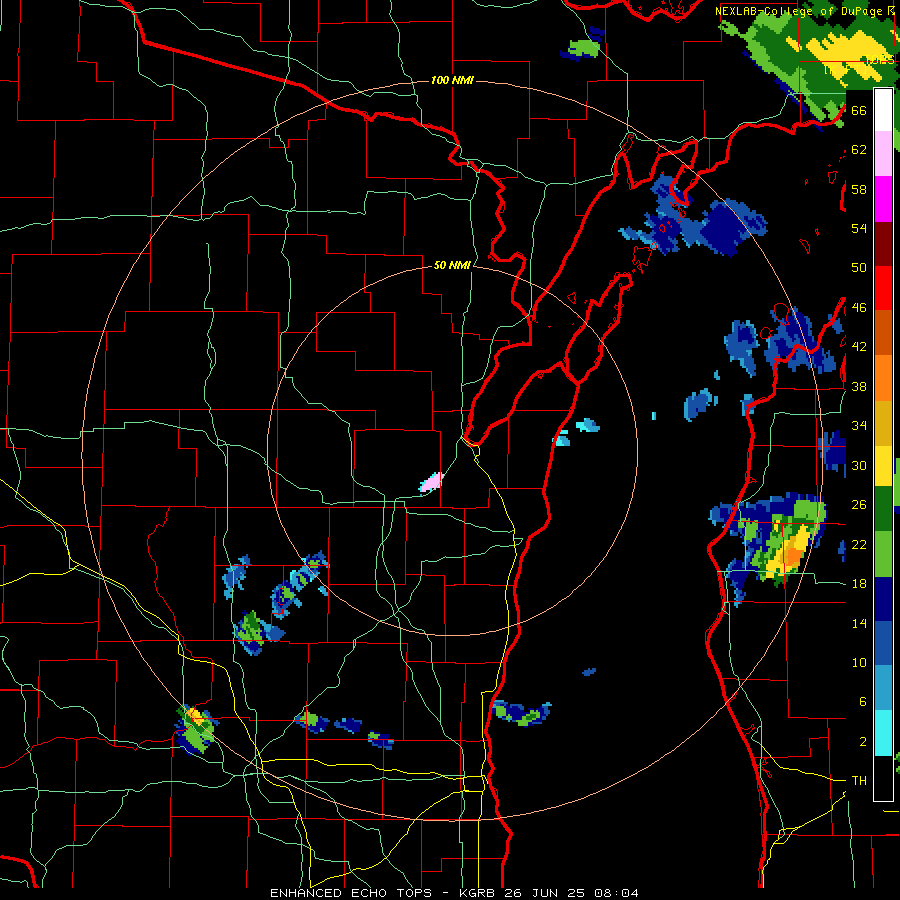The image size is (900, 900).
Task: Click the "58" legend scale value
Action: (859, 189)
